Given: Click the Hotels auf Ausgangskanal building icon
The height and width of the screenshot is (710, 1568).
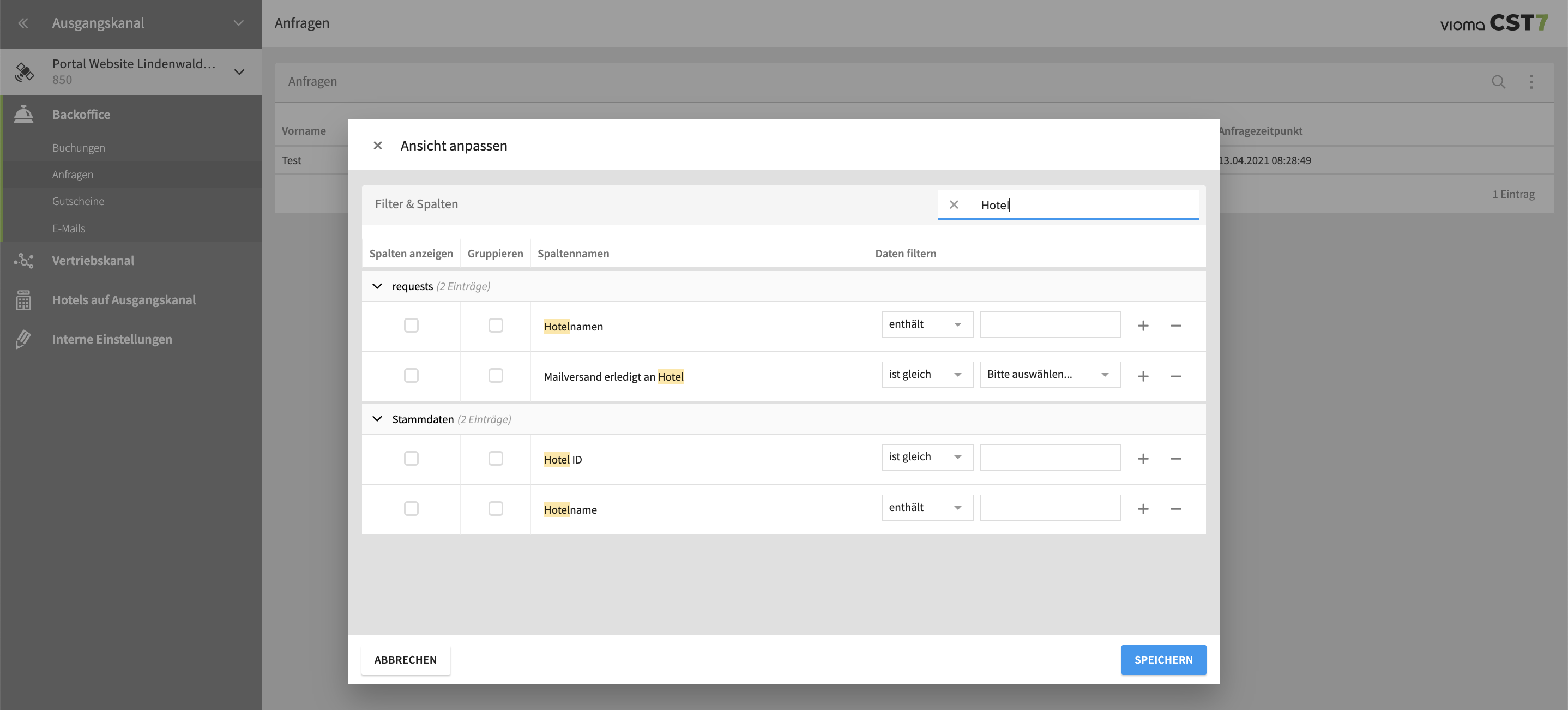Looking at the screenshot, I should tap(24, 300).
